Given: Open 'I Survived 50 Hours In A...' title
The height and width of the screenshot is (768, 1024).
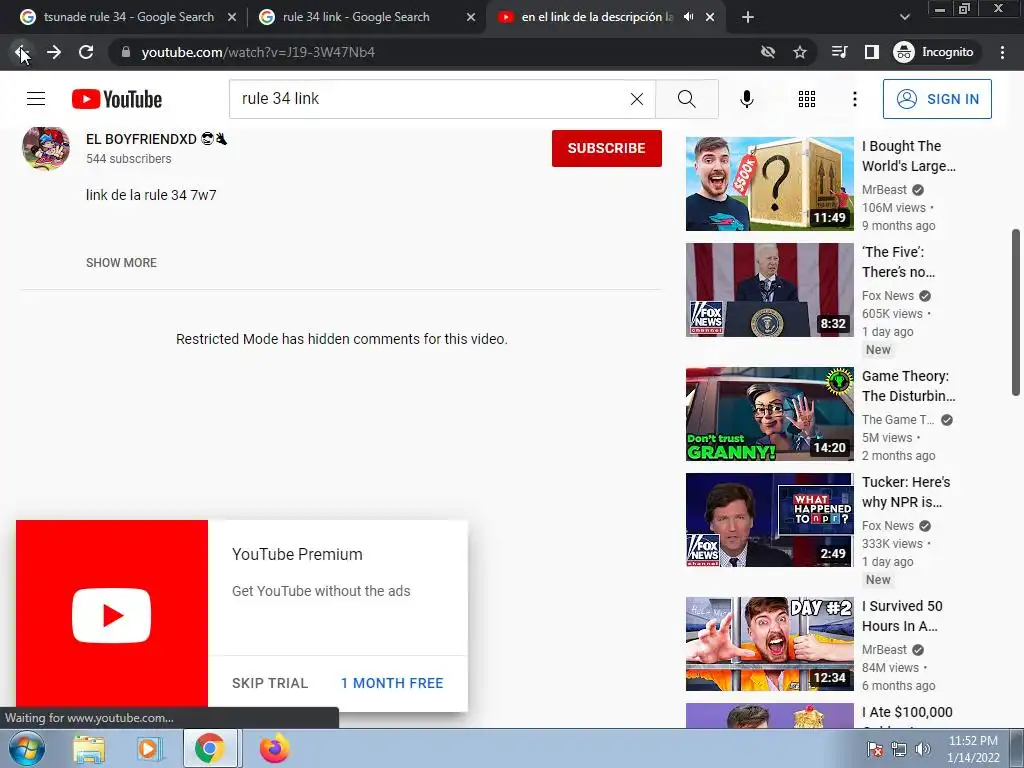Looking at the screenshot, I should pyautogui.click(x=902, y=616).
